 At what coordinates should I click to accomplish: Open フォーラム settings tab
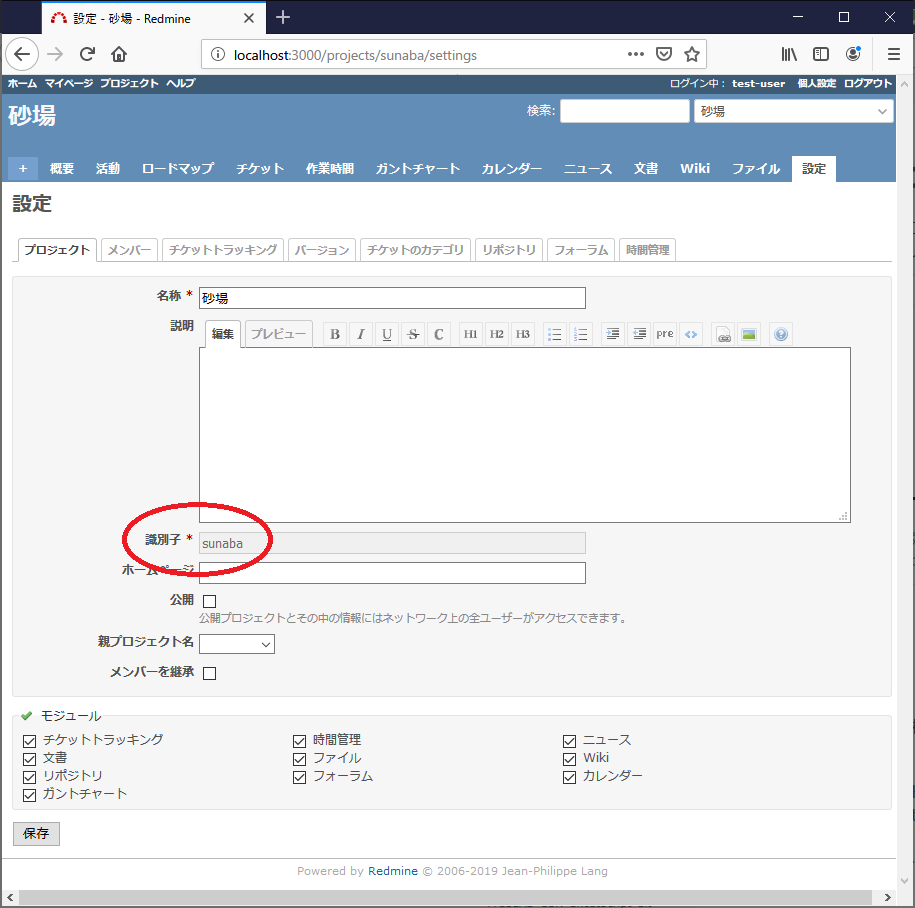point(581,250)
